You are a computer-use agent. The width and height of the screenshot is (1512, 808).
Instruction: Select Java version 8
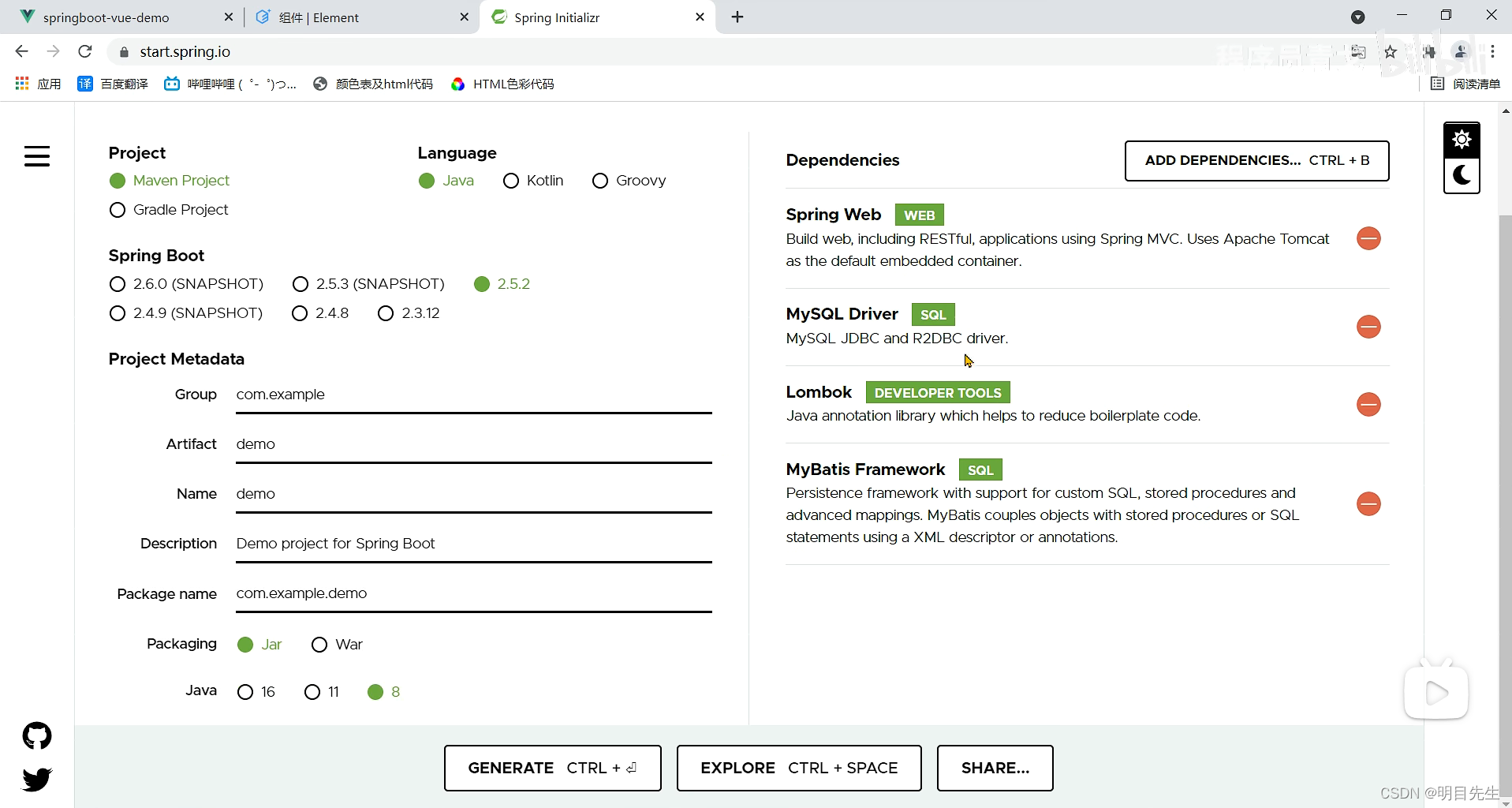pos(375,692)
